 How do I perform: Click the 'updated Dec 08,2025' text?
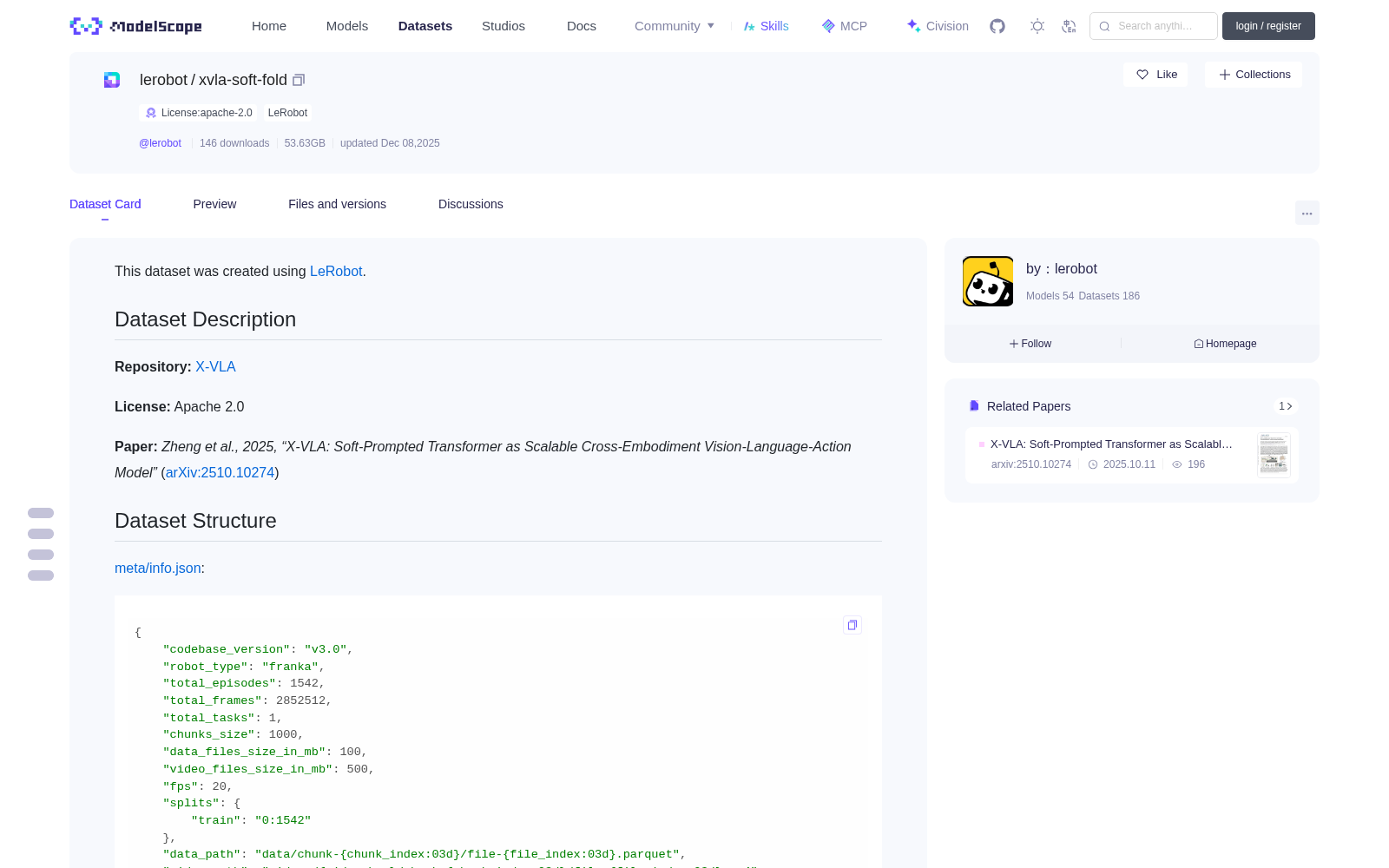[390, 143]
